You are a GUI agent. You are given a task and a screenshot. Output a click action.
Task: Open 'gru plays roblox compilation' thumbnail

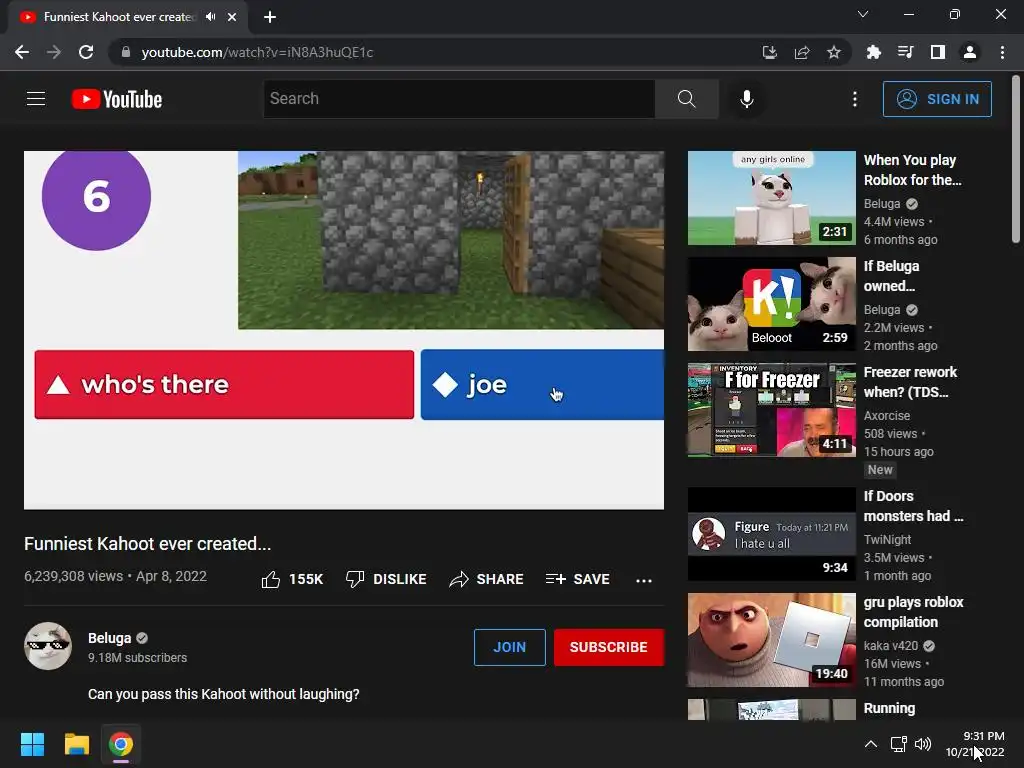pos(771,640)
